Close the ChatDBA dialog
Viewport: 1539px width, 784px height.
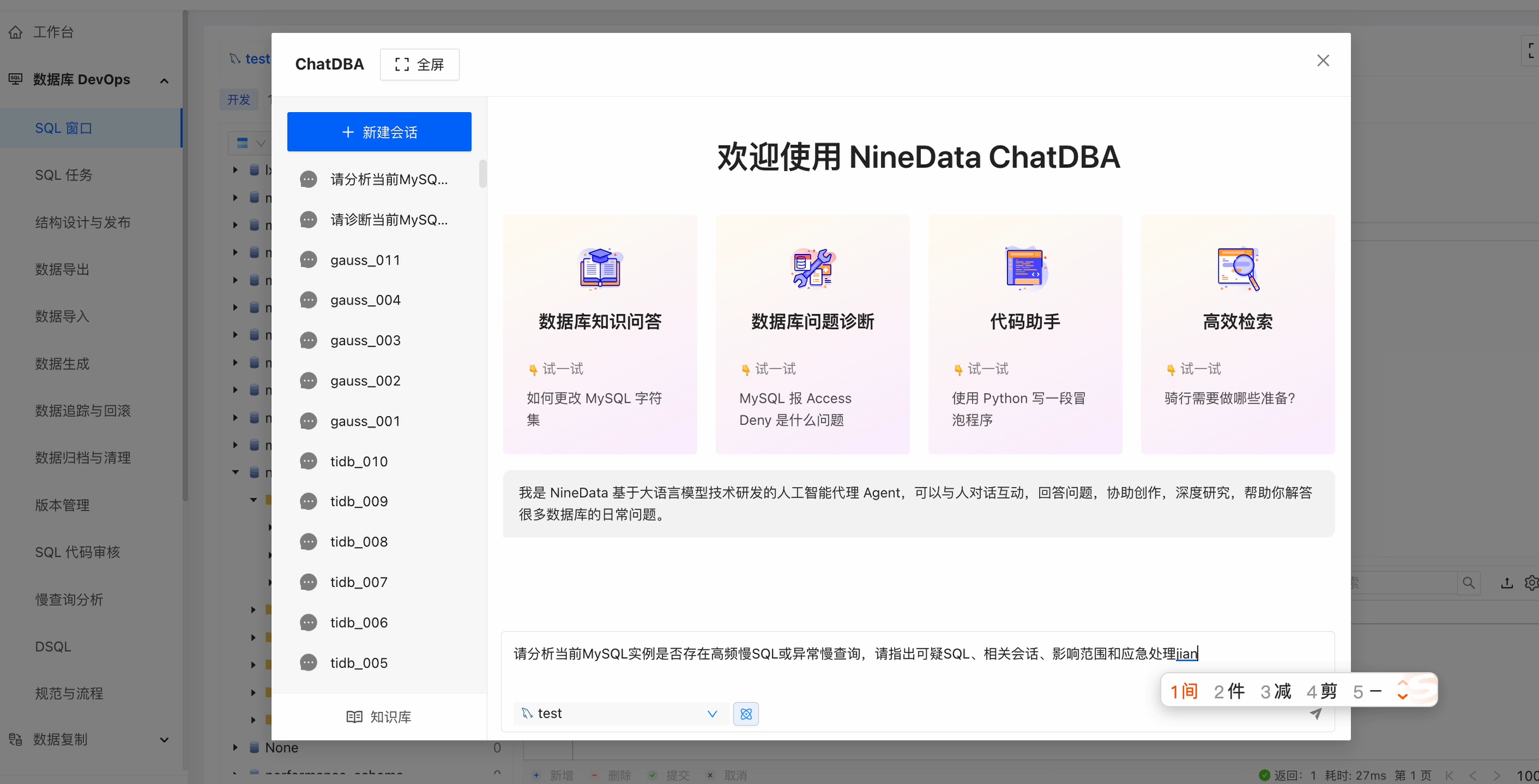click(1323, 61)
